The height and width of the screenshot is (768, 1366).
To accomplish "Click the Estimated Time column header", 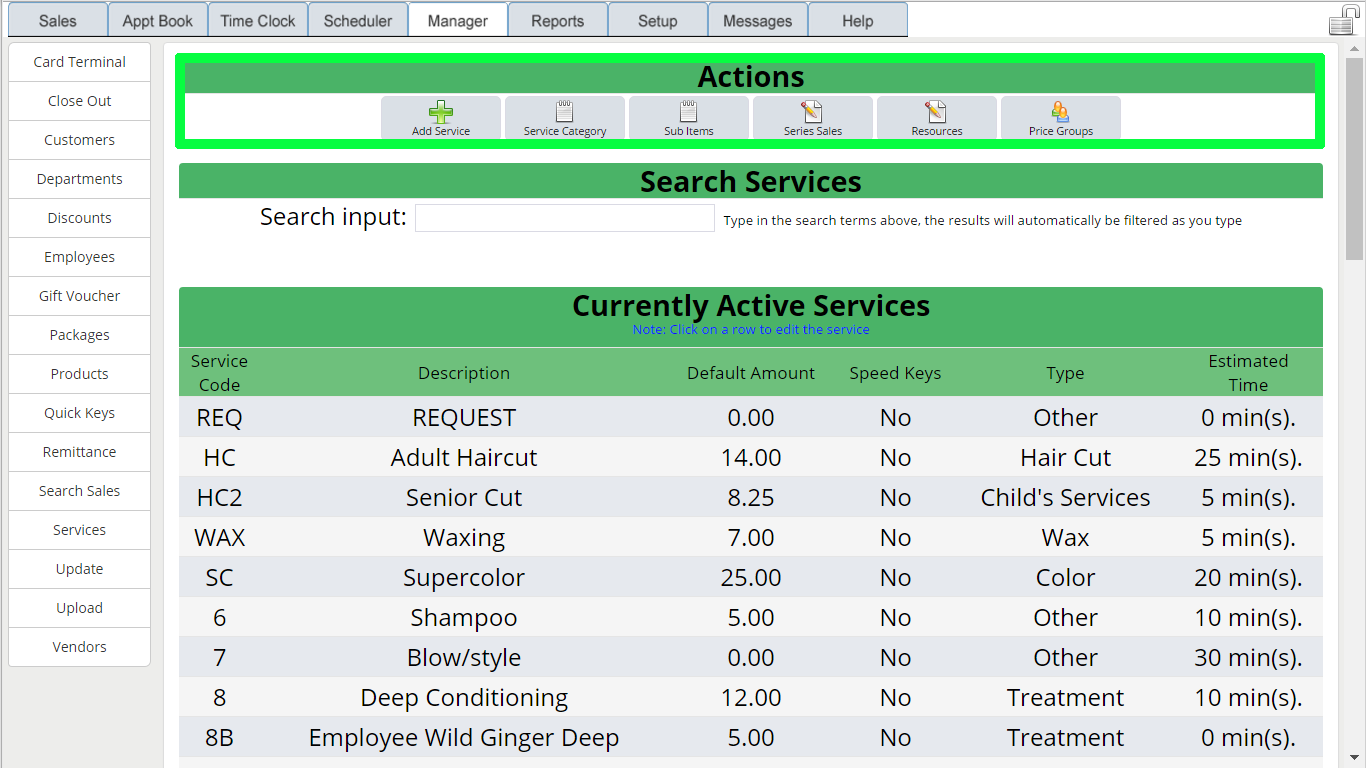I will 1248,373.
